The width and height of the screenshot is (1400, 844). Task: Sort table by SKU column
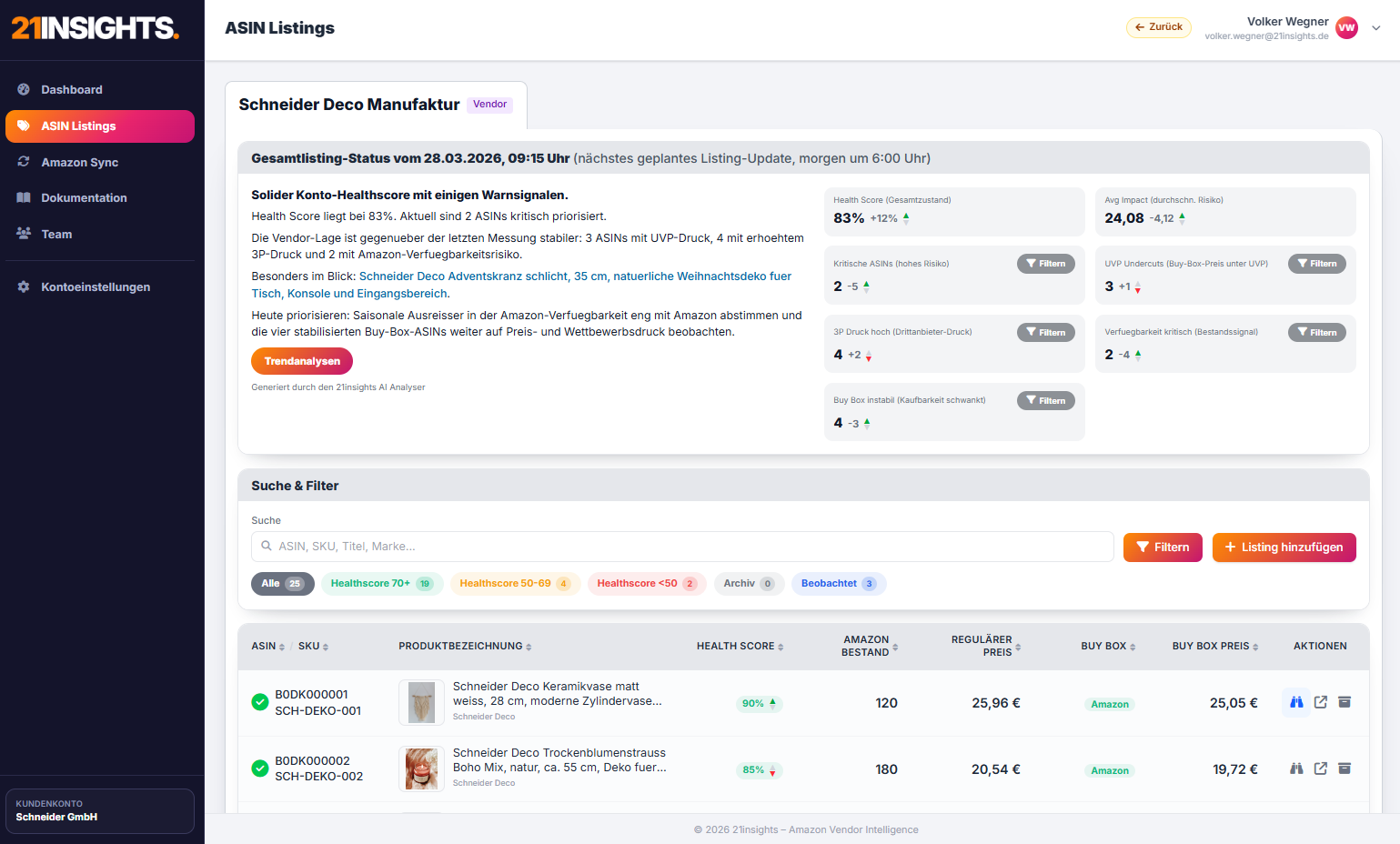(314, 646)
